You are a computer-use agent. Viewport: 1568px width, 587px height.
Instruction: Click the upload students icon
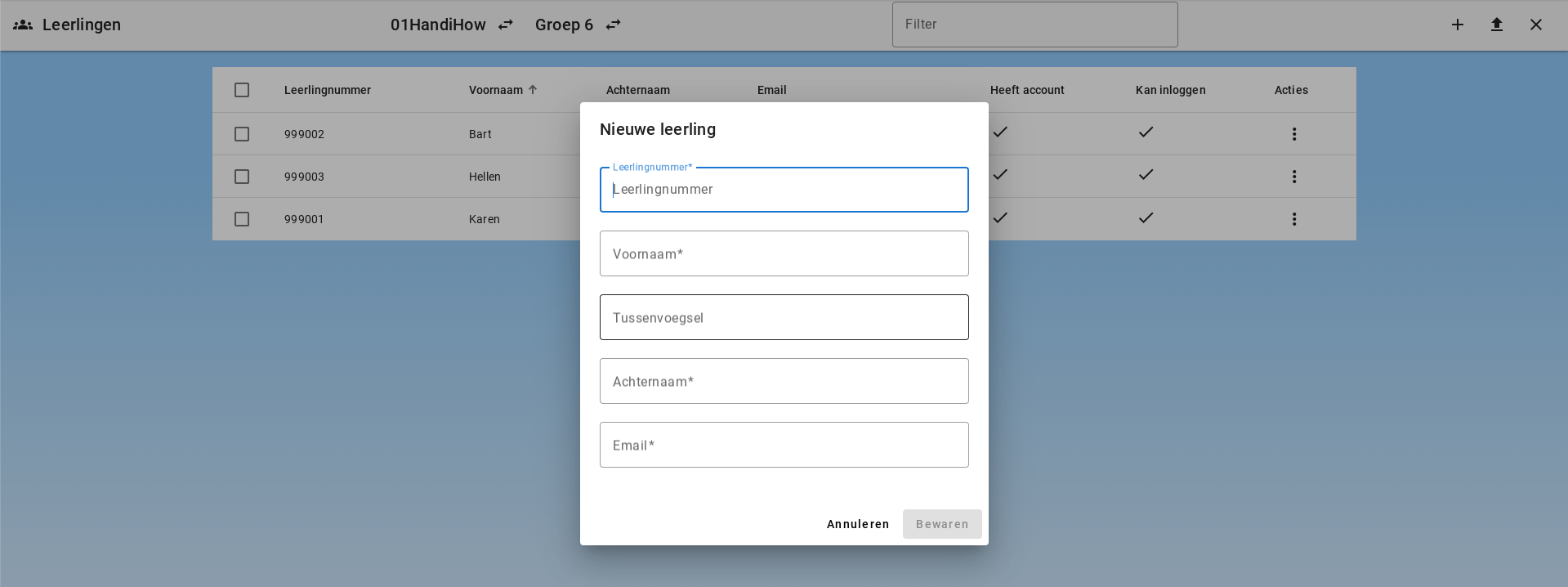click(1497, 25)
